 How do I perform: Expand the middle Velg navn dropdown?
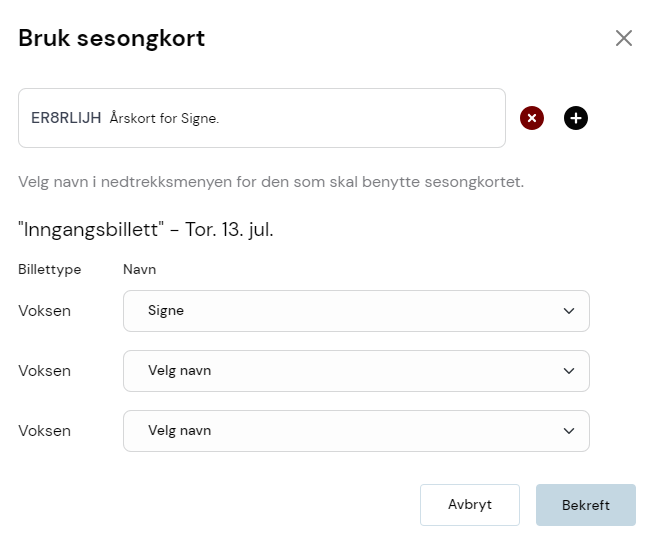[356, 371]
